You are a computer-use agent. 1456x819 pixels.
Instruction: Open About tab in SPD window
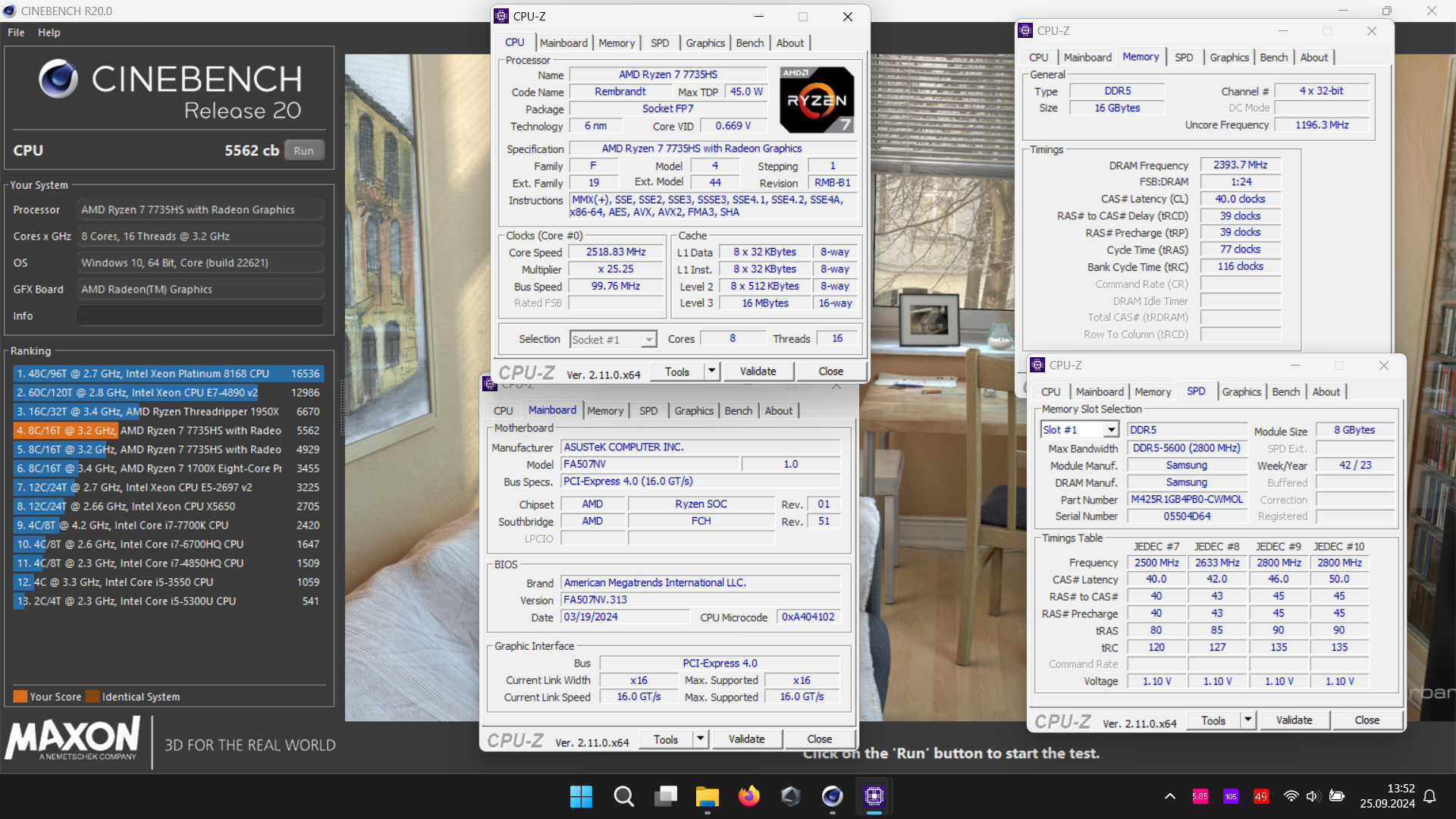tap(1326, 392)
